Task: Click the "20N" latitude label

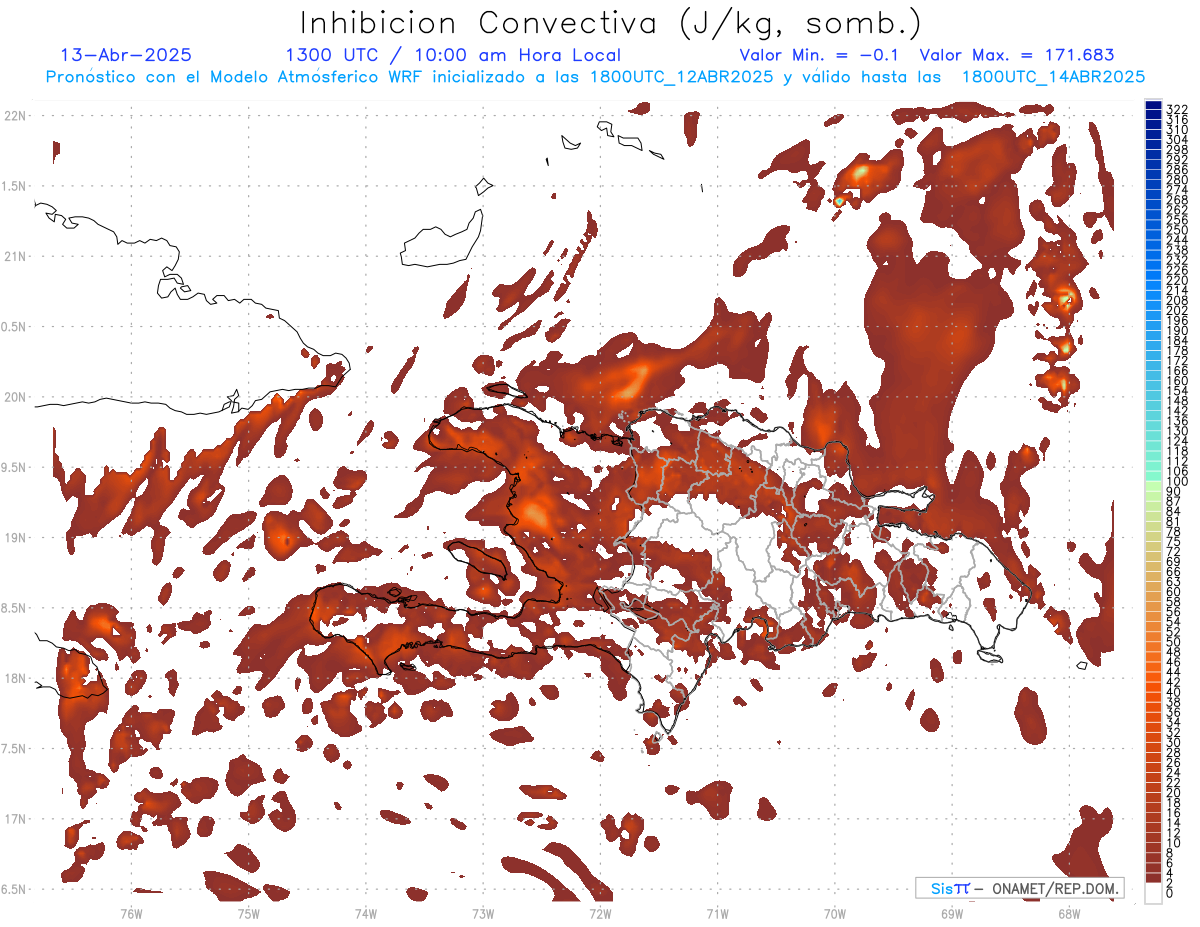Action: click(16, 397)
